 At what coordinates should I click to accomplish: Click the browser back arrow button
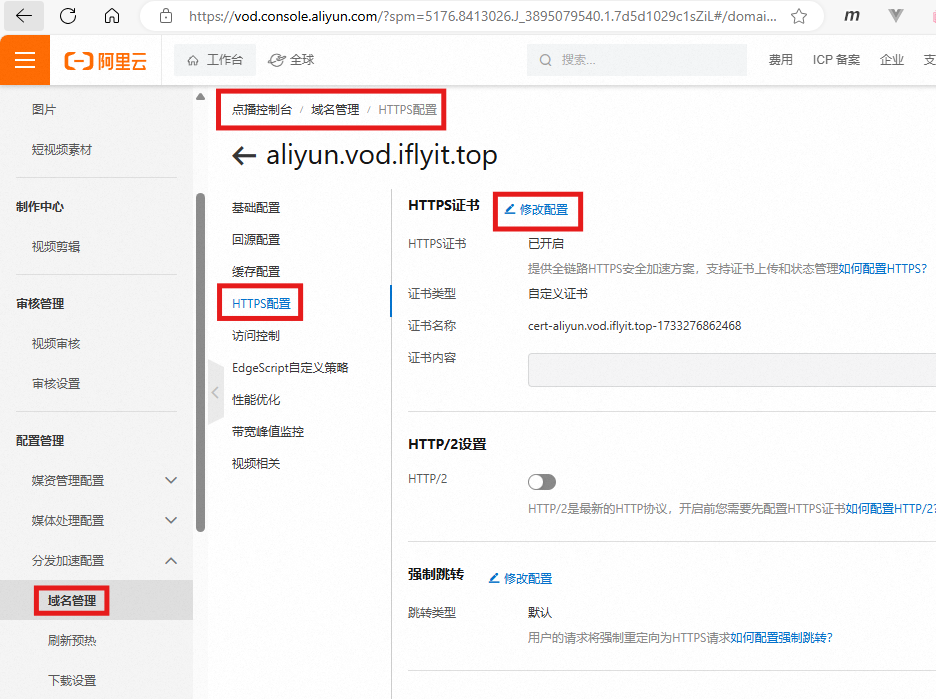click(24, 16)
